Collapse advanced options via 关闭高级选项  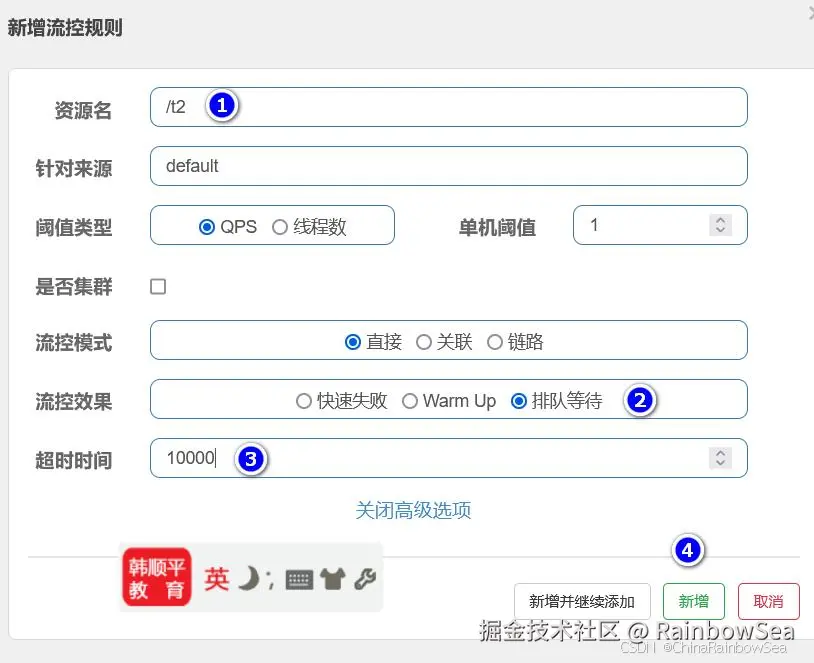[413, 509]
